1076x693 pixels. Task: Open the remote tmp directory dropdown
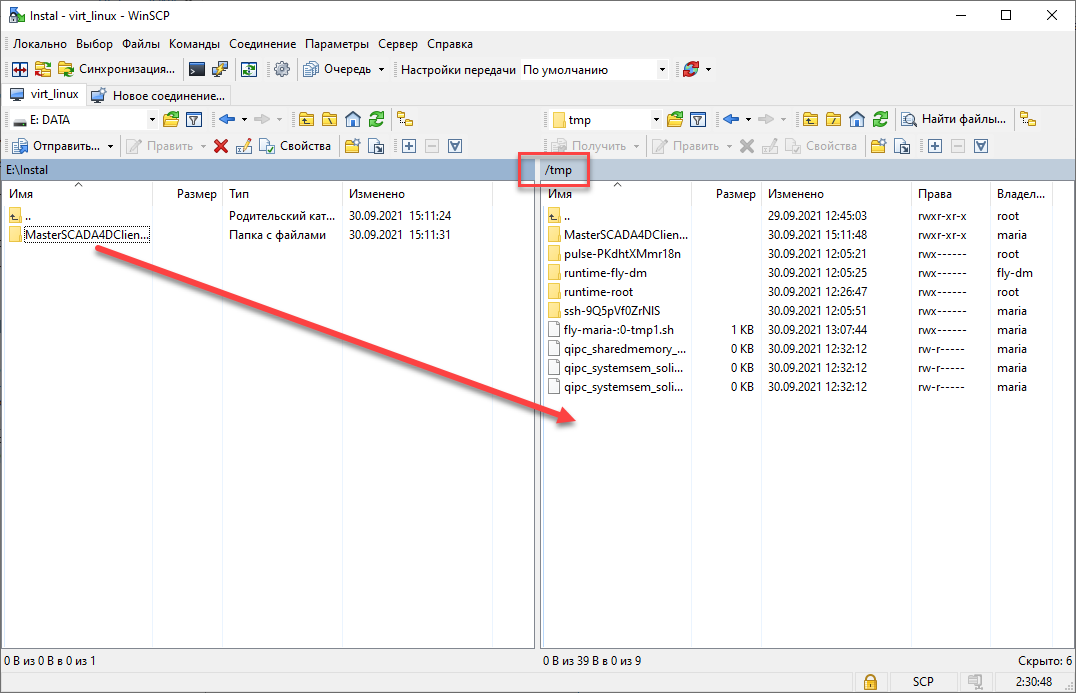pos(656,120)
